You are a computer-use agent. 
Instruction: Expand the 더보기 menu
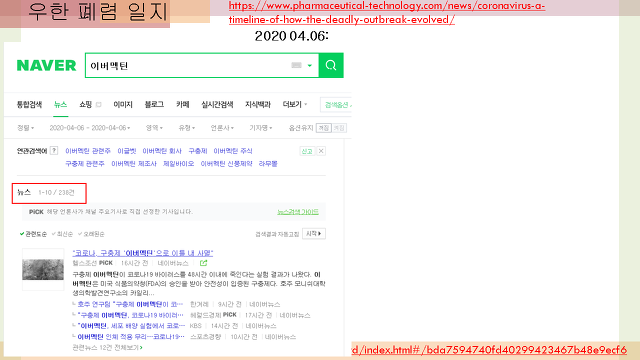(295, 104)
